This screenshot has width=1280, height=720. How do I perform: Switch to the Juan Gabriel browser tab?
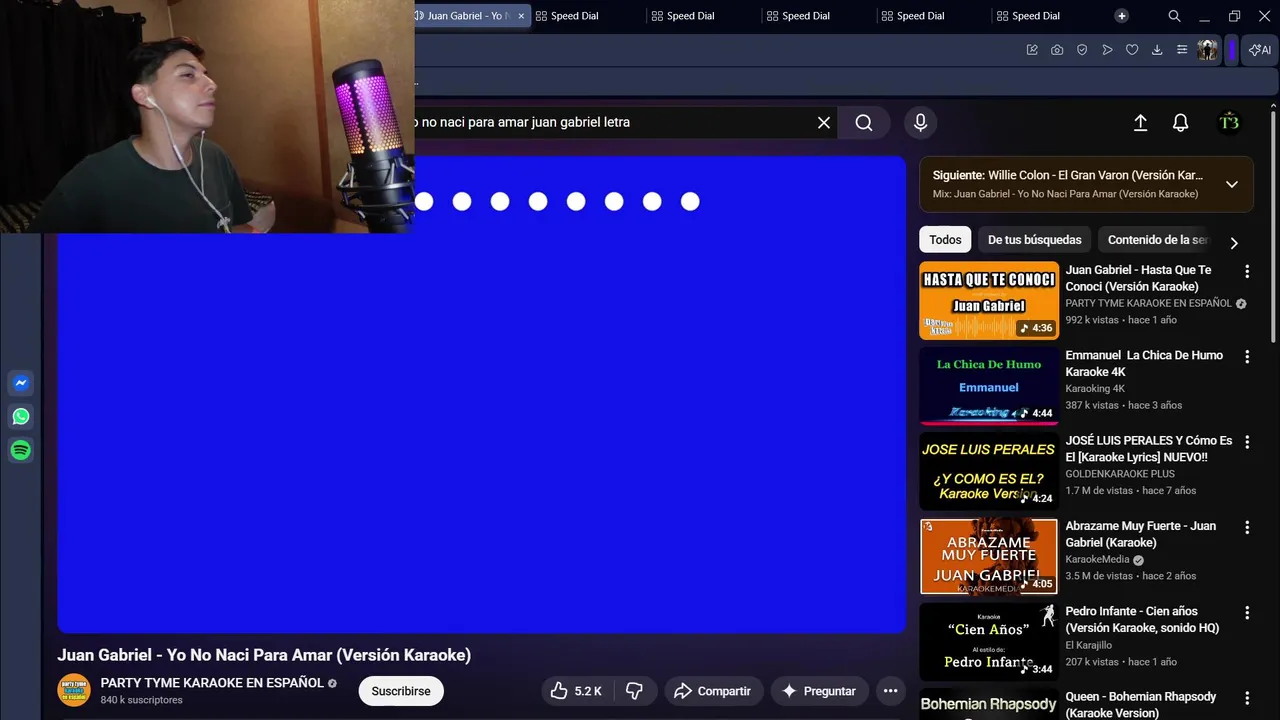pyautogui.click(x=468, y=16)
